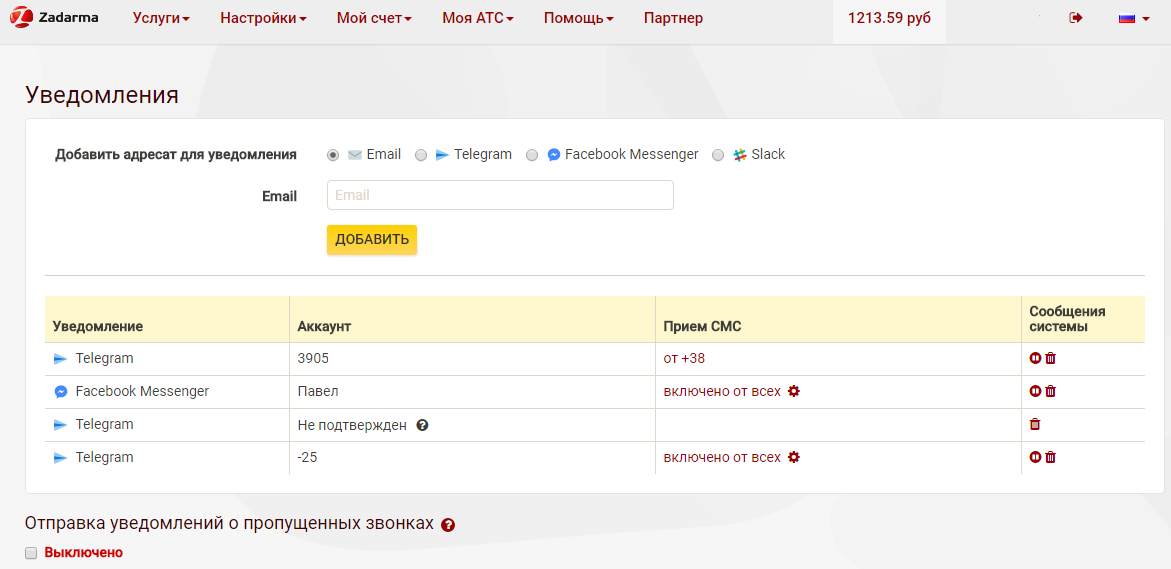This screenshot has height=569, width=1171.
Task: Select Facebook Messenger radio option
Action: click(532, 155)
